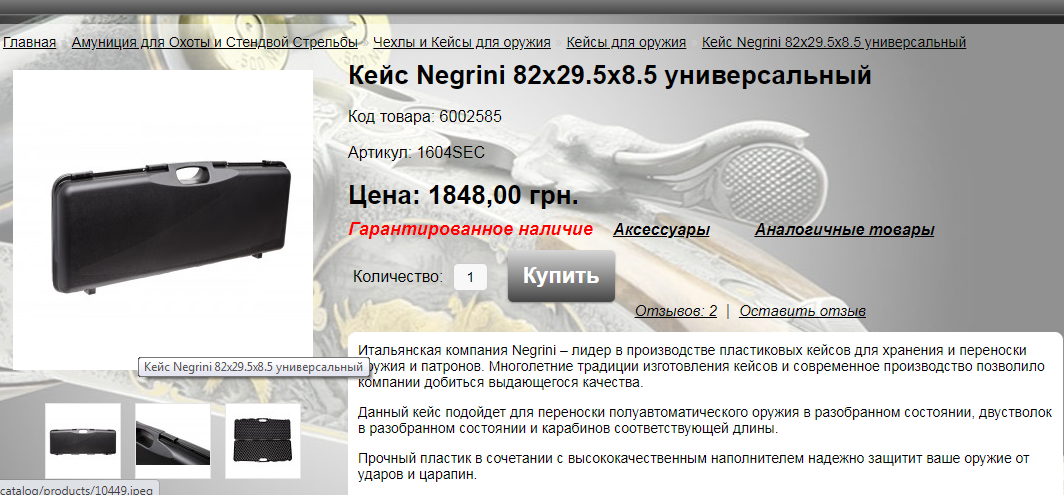
Task: Select the first closed-case thumbnail
Action: (83, 441)
